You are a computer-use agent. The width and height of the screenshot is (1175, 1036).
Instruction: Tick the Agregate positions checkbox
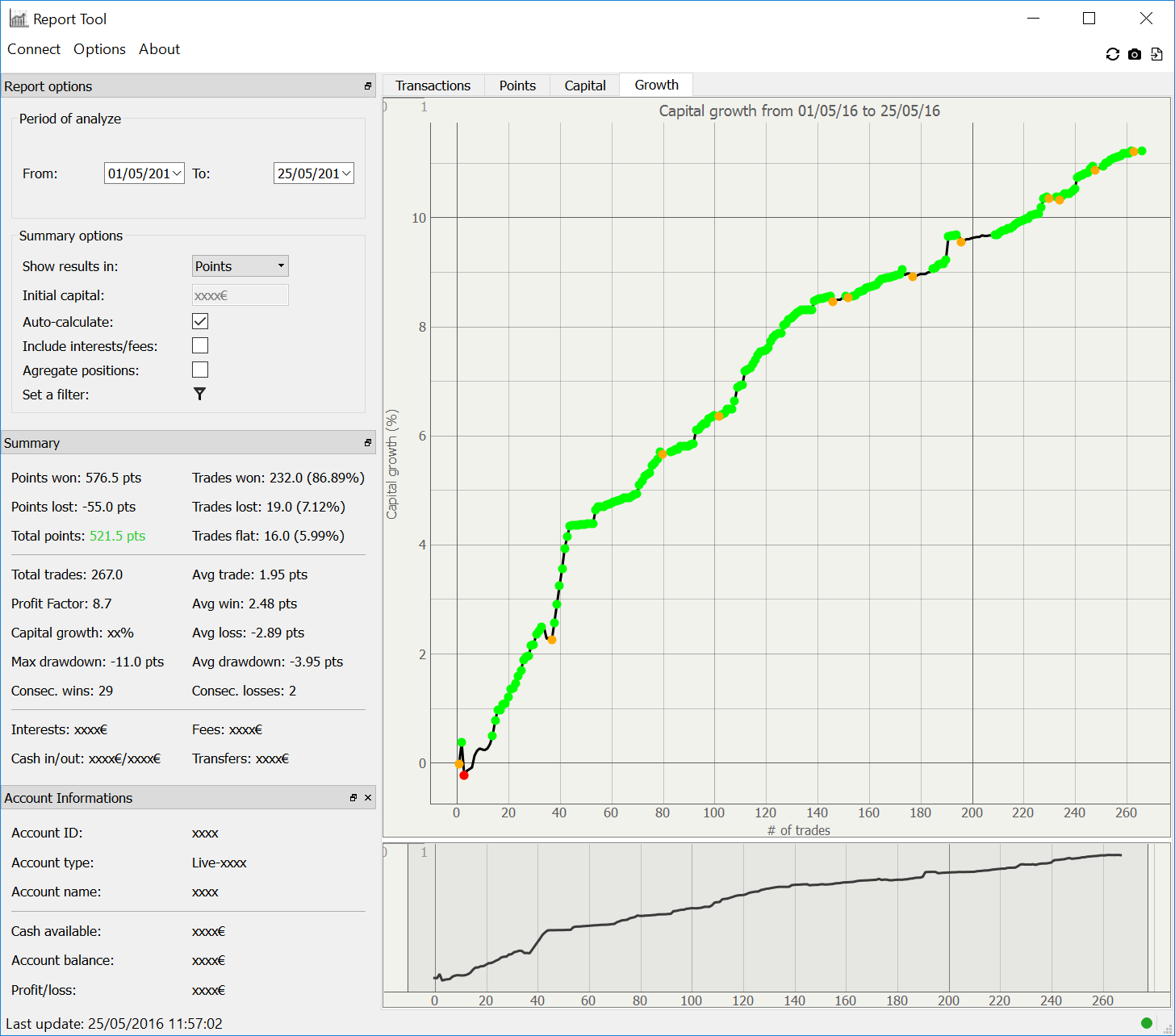tap(200, 370)
